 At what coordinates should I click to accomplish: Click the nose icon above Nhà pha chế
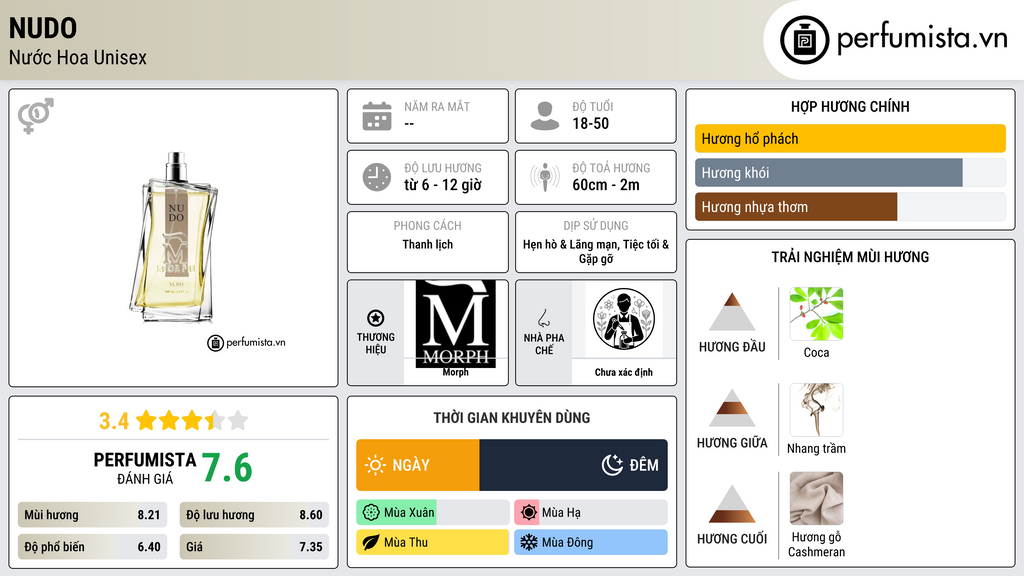(x=543, y=318)
